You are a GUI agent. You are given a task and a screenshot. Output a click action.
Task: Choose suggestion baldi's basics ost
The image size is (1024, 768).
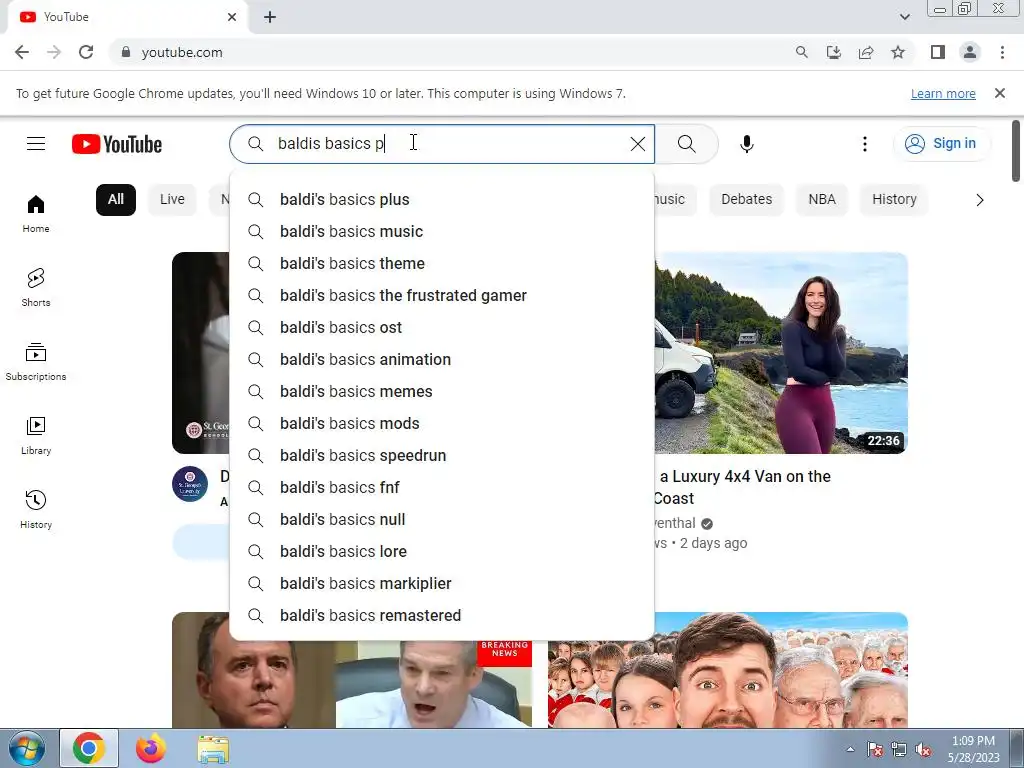[441, 327]
